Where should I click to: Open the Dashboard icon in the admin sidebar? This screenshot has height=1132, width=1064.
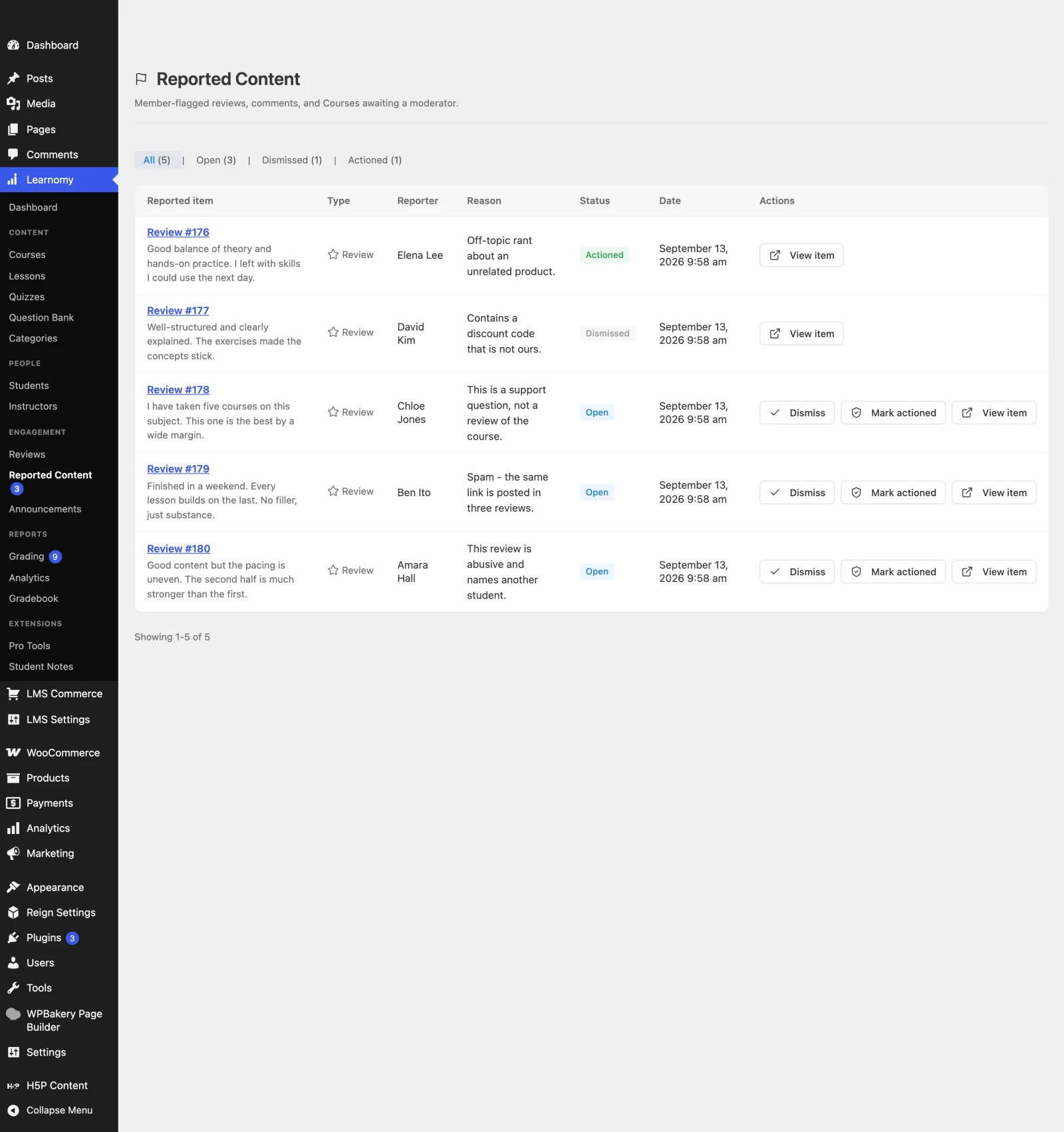[13, 45]
